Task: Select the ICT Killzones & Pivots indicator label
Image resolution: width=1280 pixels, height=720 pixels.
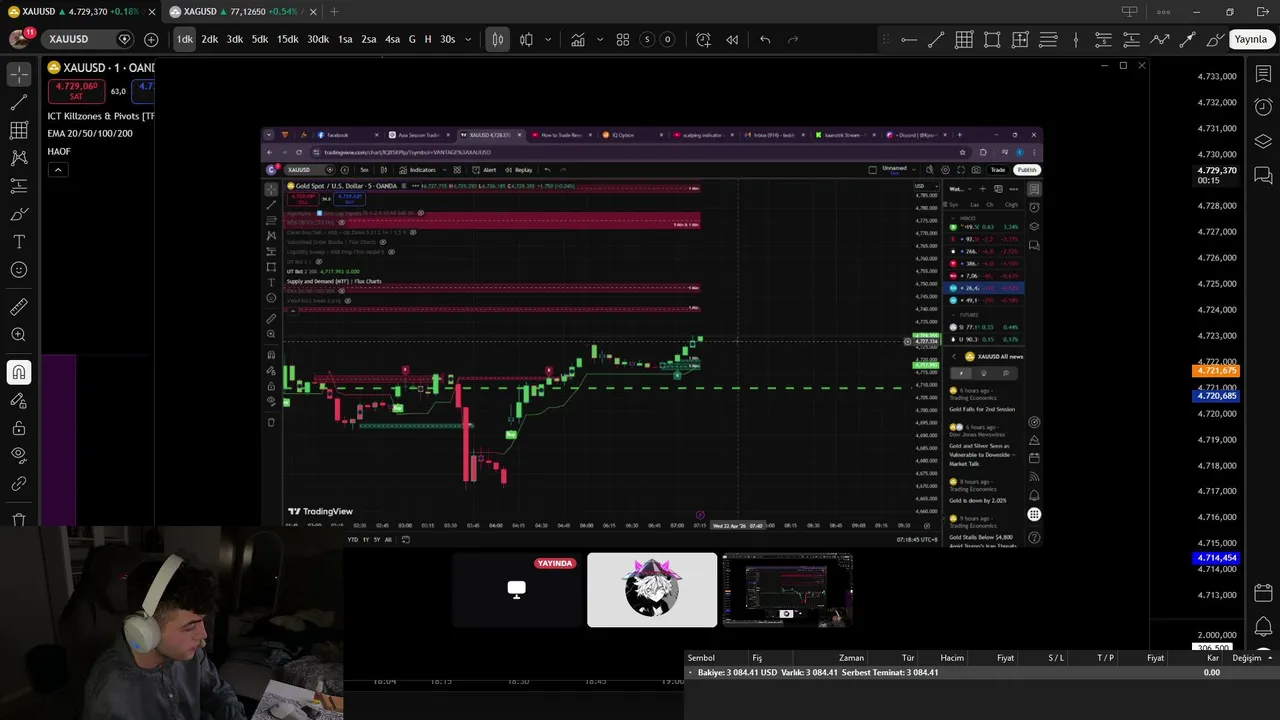Action: [100, 116]
